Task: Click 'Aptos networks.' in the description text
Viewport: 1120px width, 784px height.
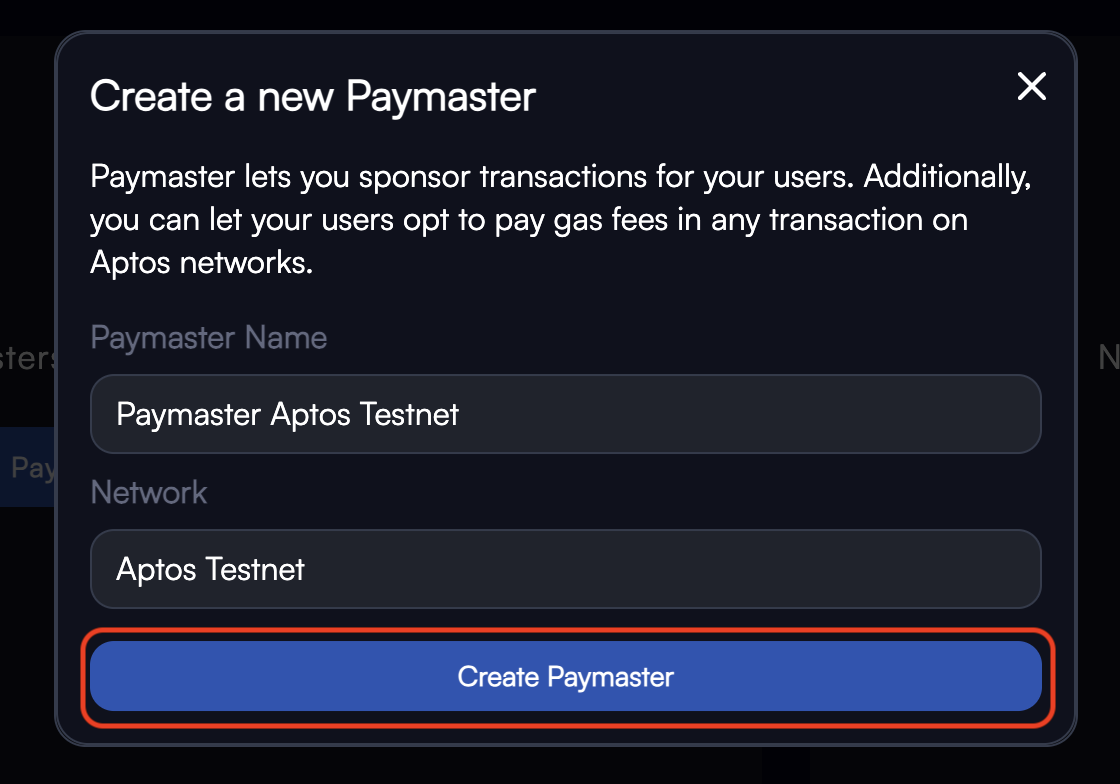Action: coord(201,263)
